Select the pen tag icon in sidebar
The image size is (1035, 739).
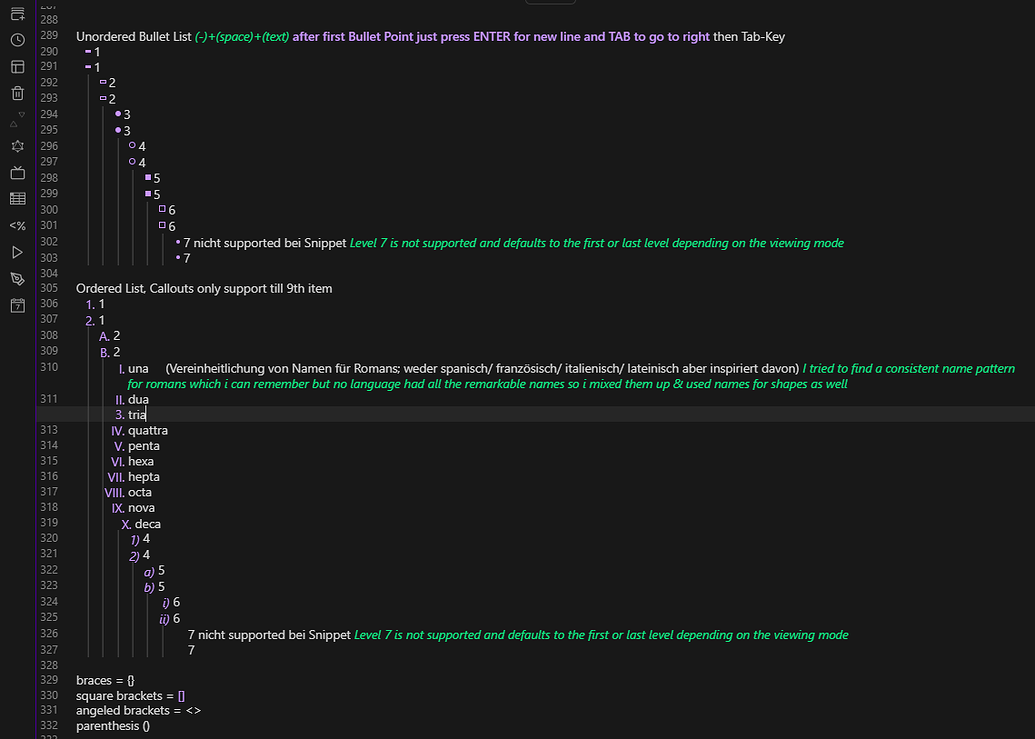tap(16, 278)
